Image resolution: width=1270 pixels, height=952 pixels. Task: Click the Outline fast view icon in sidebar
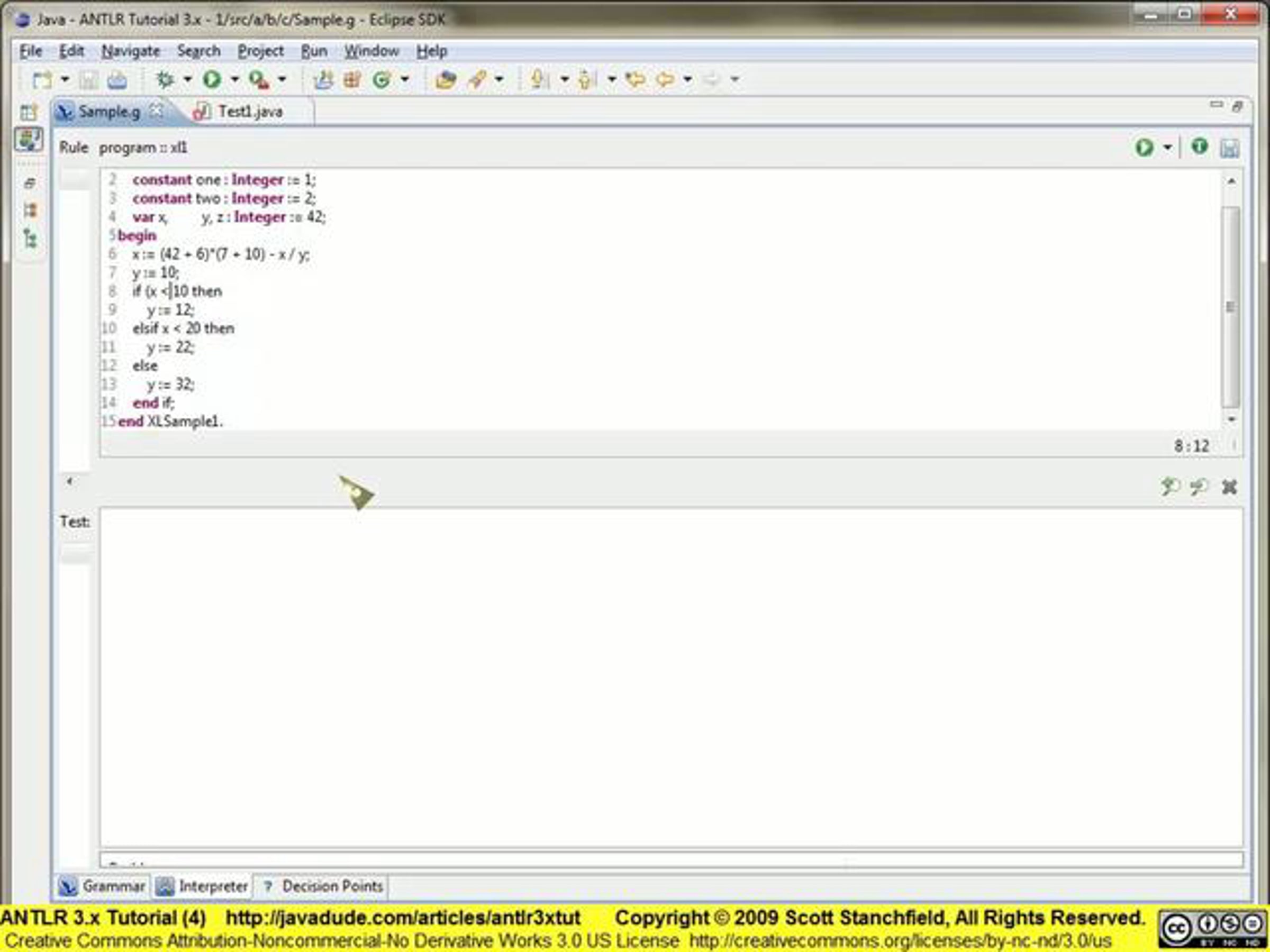30,238
